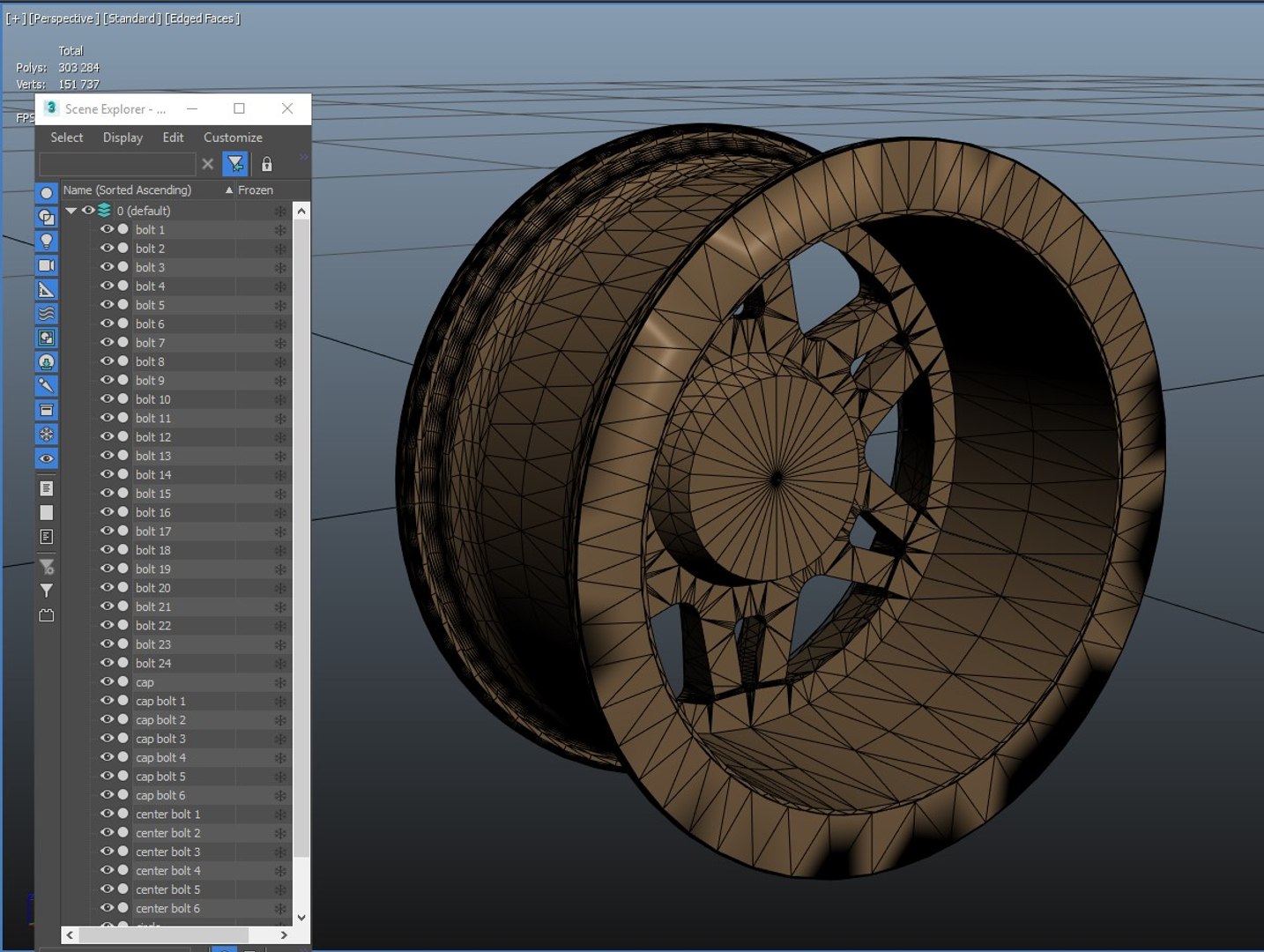Toggle the Display Lights bulb icon
Screen dimensions: 1264x952
coord(47,241)
